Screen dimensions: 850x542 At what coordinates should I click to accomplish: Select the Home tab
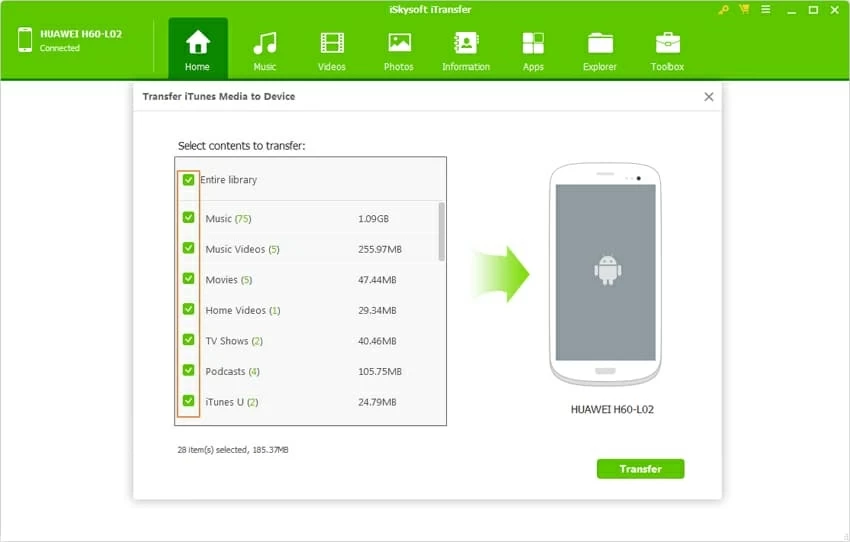(197, 50)
